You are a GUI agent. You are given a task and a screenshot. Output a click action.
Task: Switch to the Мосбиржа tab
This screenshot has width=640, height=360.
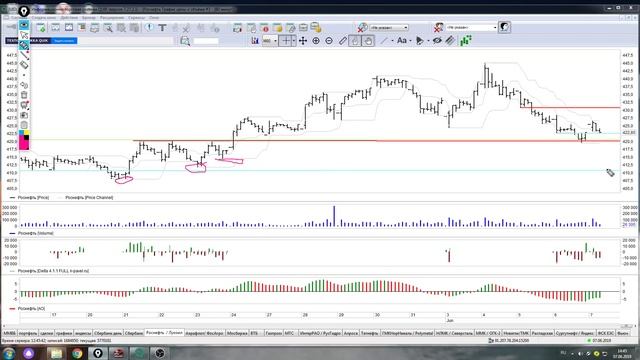(237, 333)
